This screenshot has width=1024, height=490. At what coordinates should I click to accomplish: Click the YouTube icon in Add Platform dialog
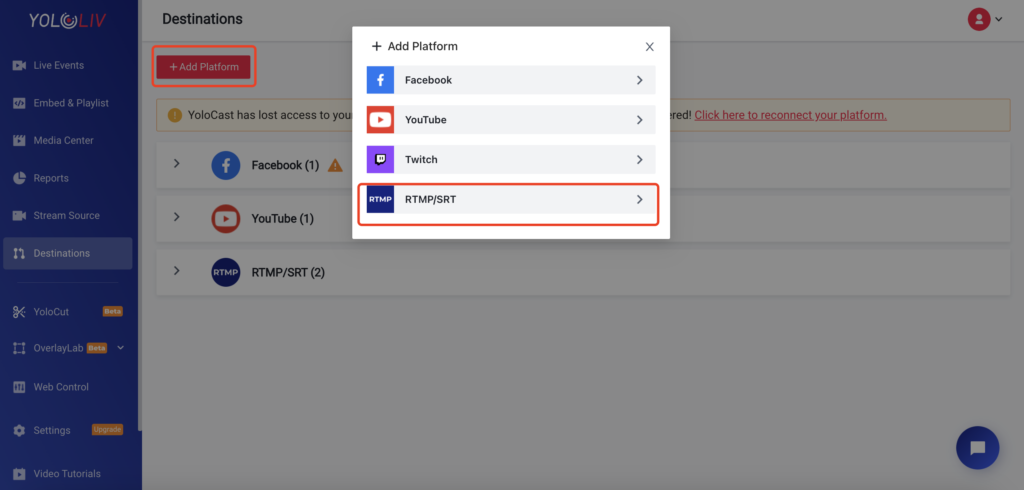(x=380, y=120)
